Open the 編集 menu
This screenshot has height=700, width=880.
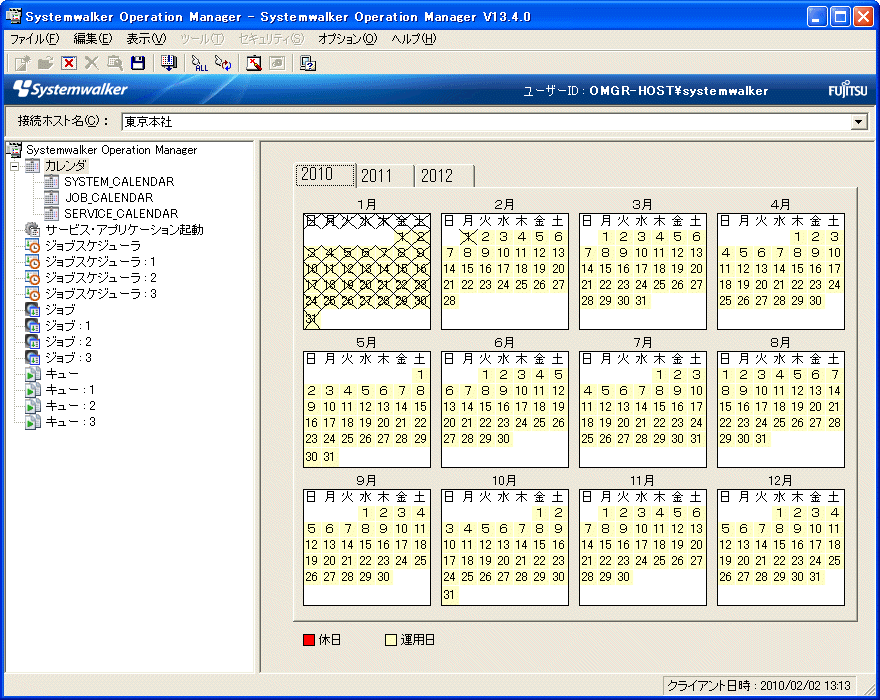(x=93, y=39)
